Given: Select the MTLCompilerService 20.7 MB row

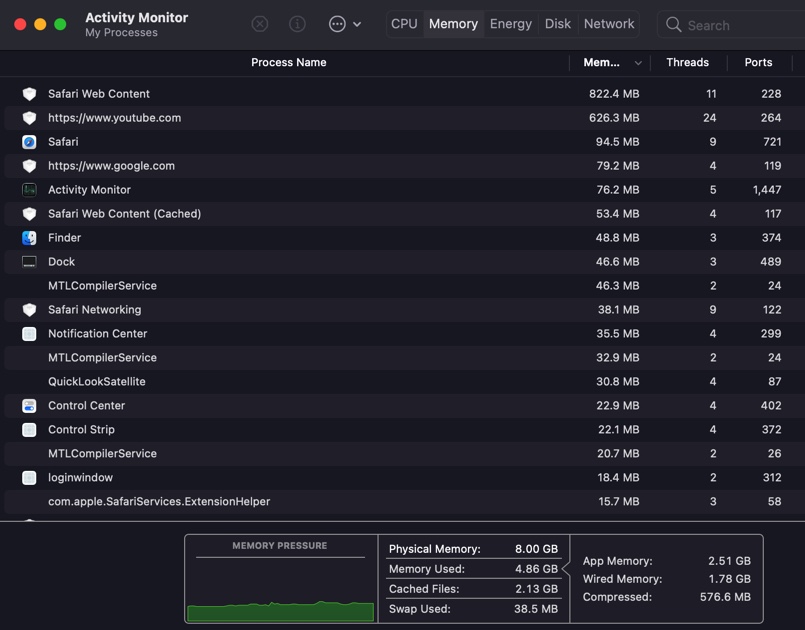Looking at the screenshot, I should point(402,454).
